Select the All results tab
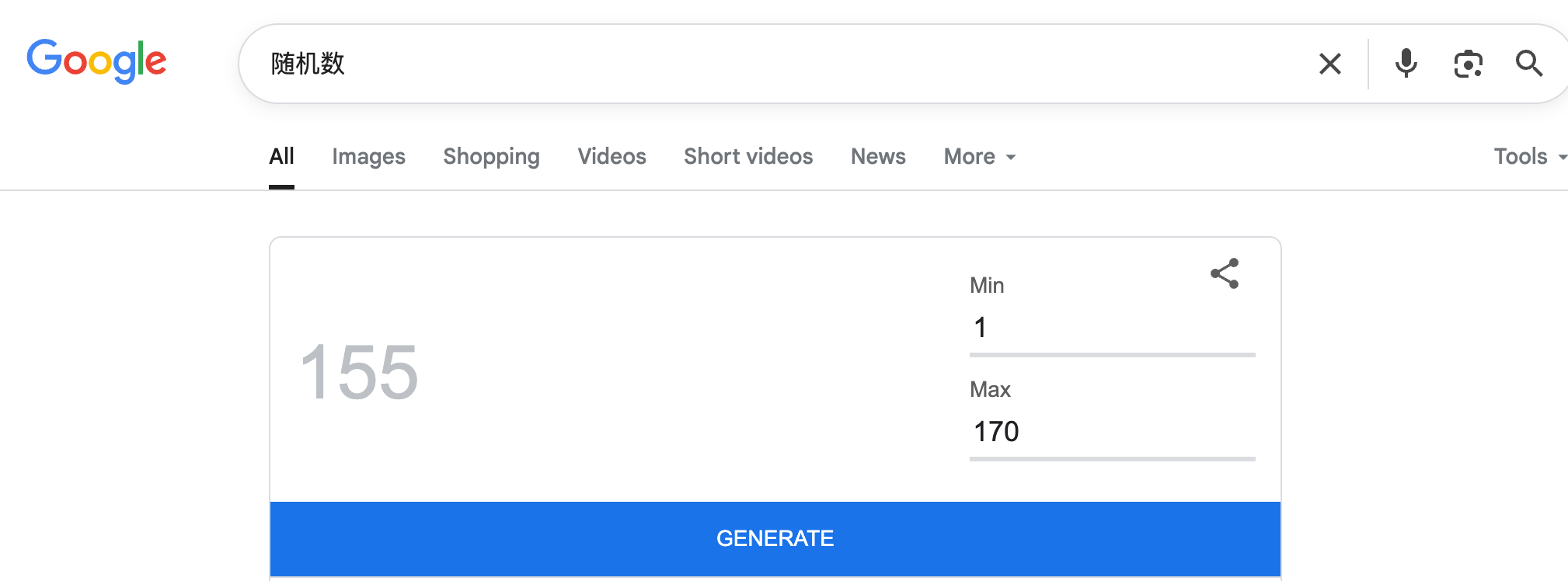Viewport: 1568px width, 581px height. 281,156
